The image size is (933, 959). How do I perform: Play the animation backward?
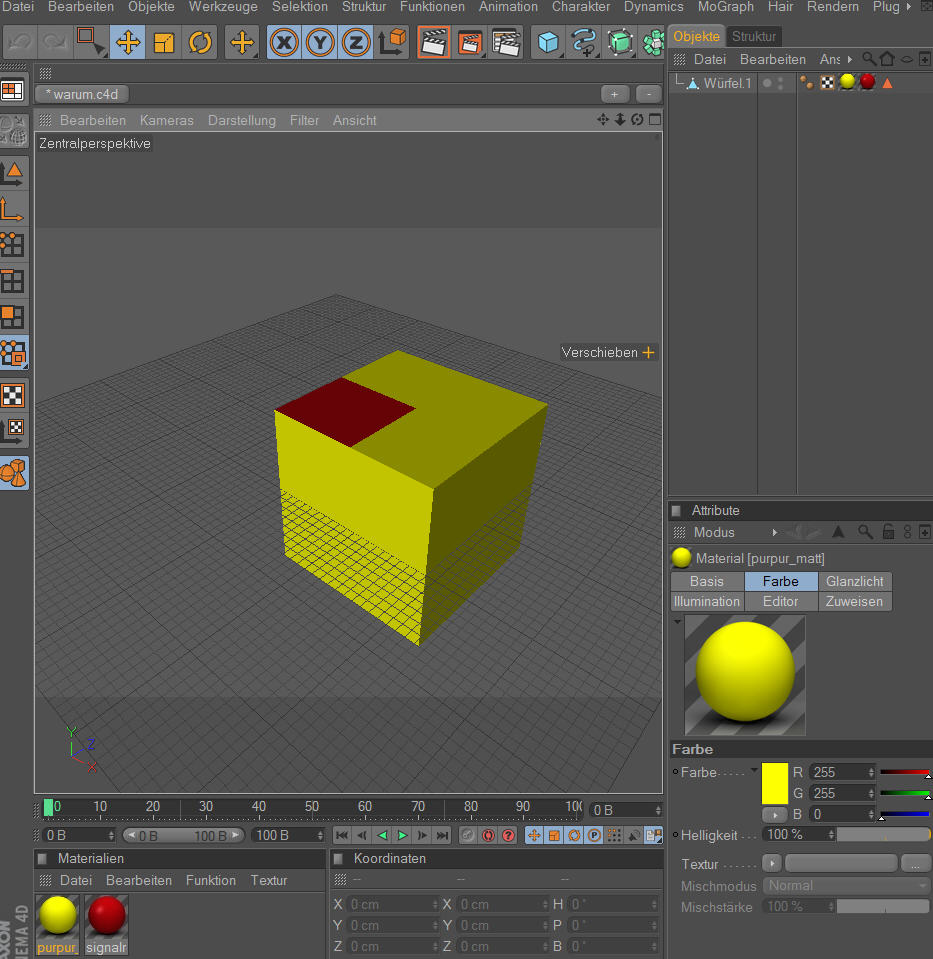[x=382, y=835]
